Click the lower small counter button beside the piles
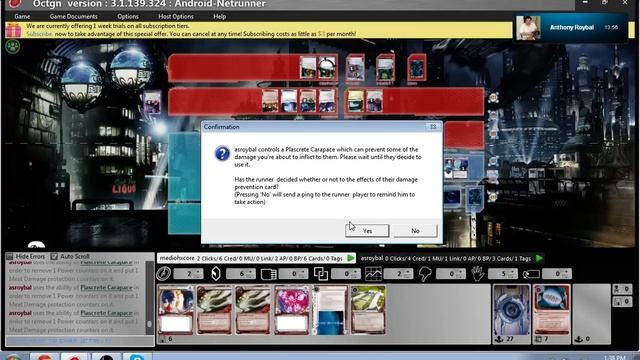Screen dimensions: 640x360 tap(622, 302)
